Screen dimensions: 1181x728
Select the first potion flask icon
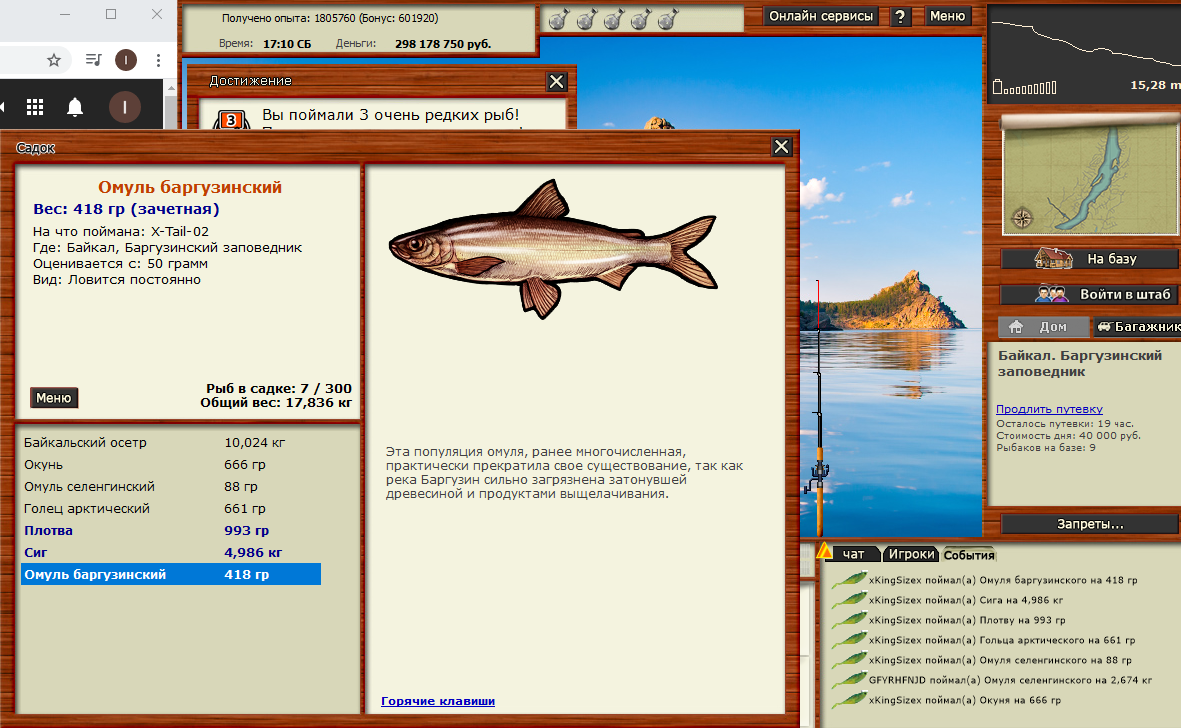(x=559, y=19)
